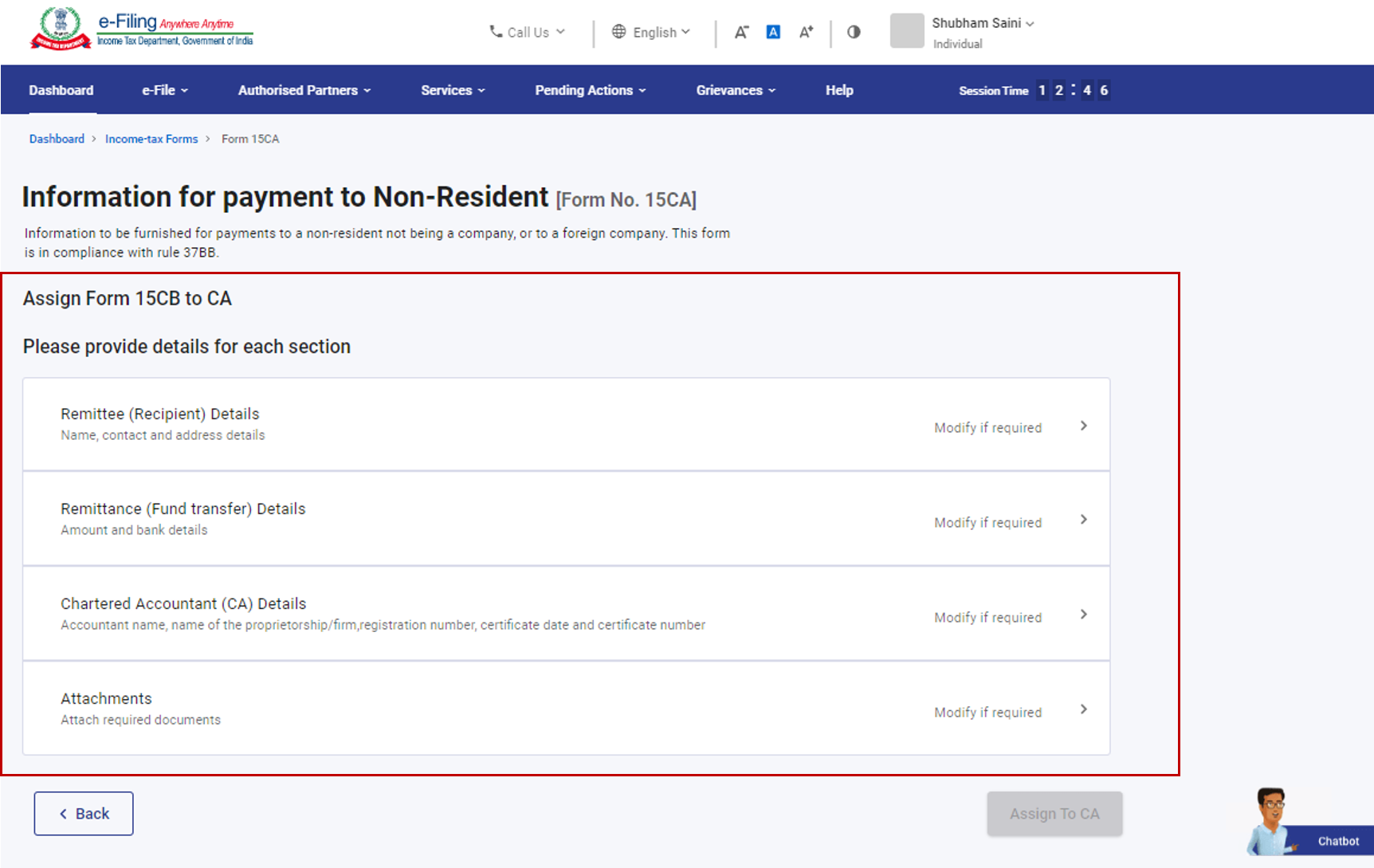Image resolution: width=1374 pixels, height=868 pixels.
Task: Select the Help menu item
Action: click(839, 90)
